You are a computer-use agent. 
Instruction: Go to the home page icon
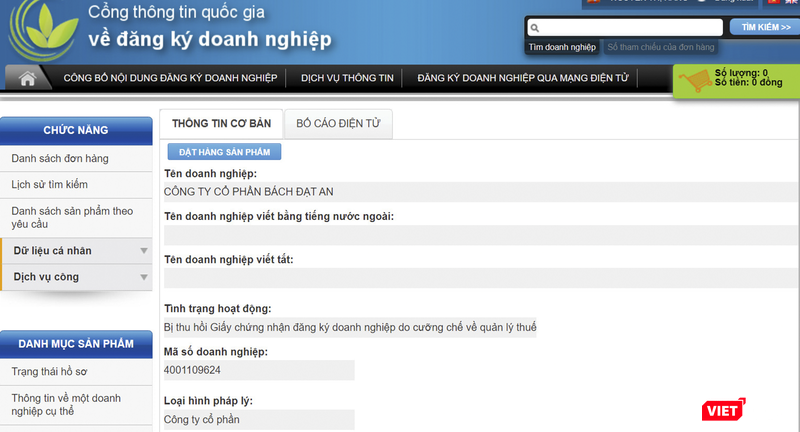click(27, 79)
